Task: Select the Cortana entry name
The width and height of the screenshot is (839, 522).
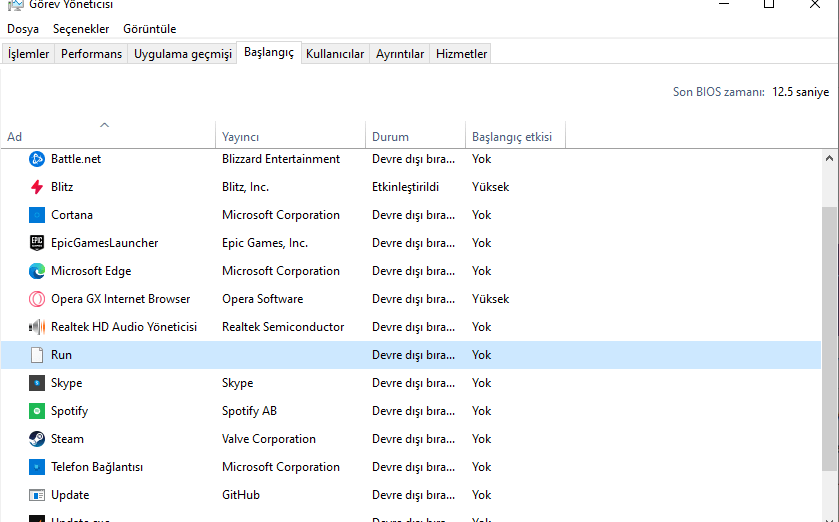Action: click(x=72, y=215)
